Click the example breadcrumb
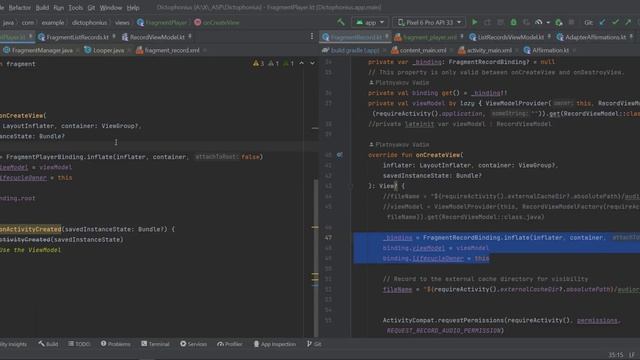Screen dimensions: 640x360 [53, 22]
